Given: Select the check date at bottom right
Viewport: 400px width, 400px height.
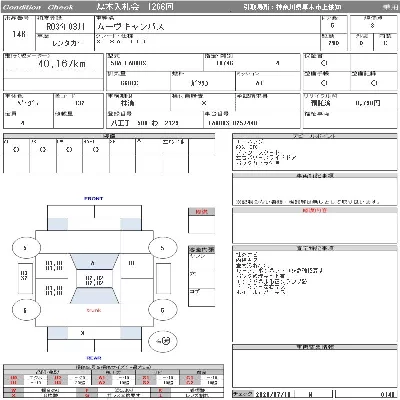Looking at the screenshot, I should pos(273,394).
